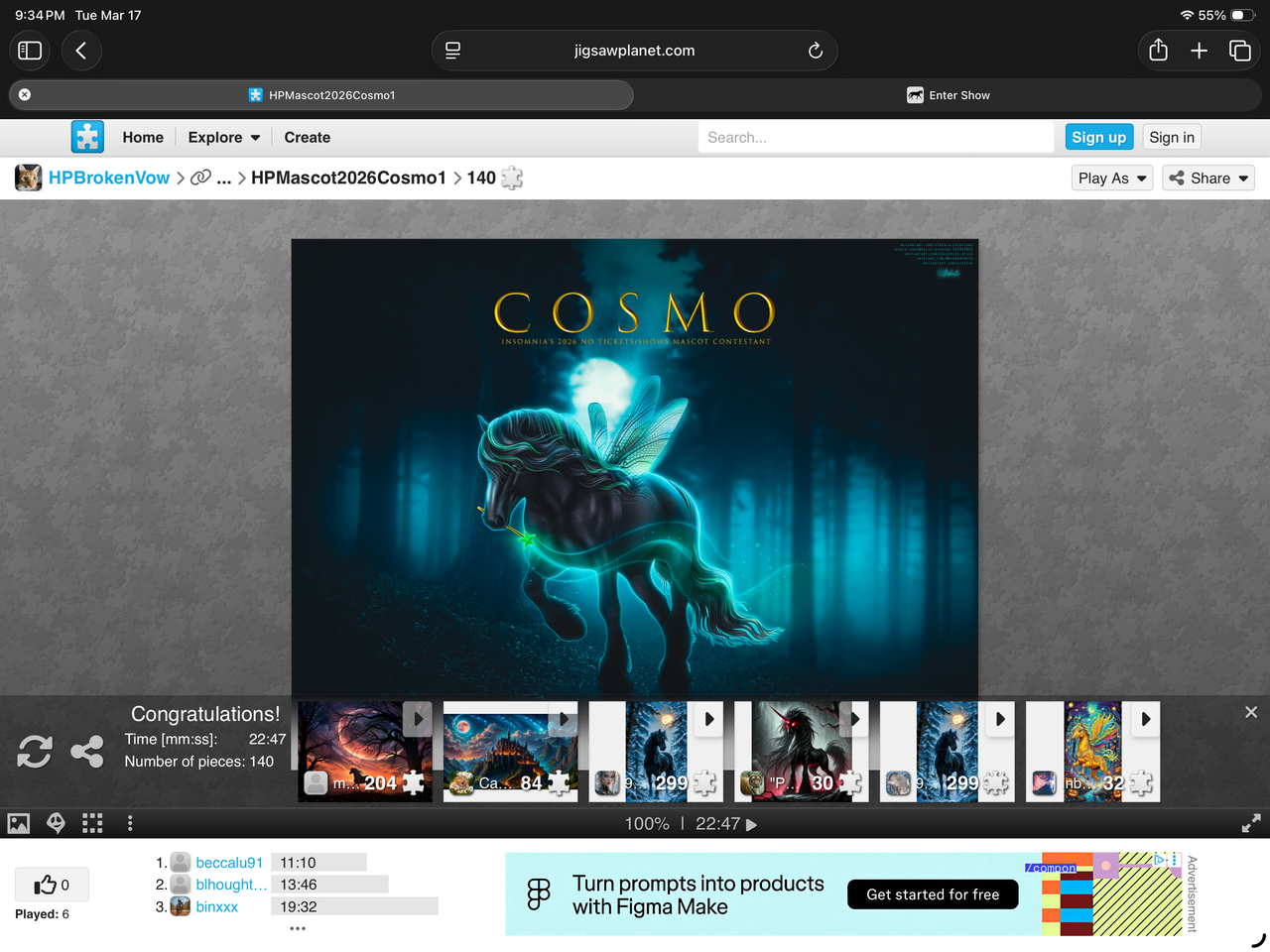Open the 32-piece golden pegasus puzzle
This screenshot has width=1270, height=952.
tap(1092, 751)
